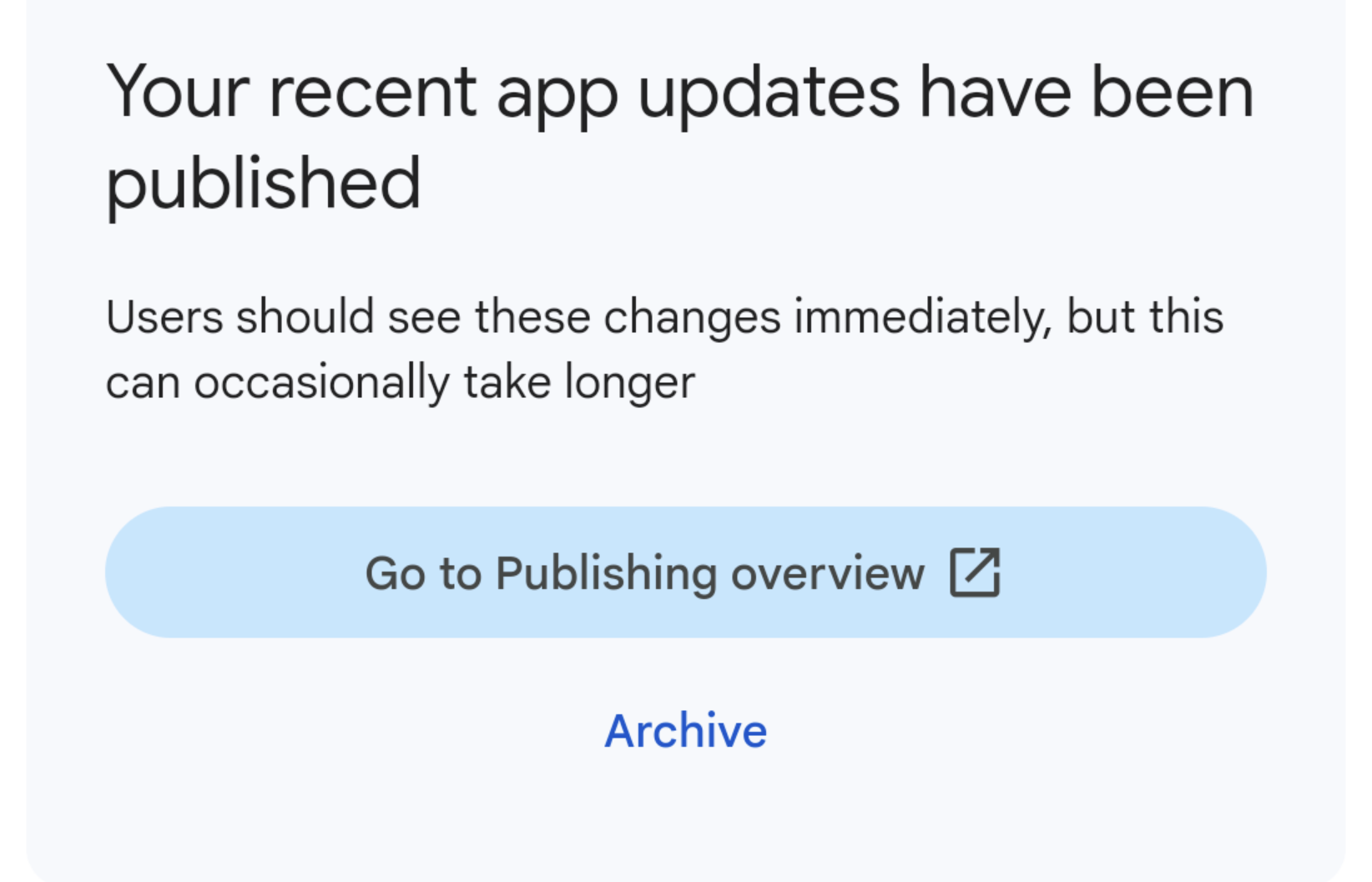This screenshot has height=882, width=1372.
Task: Select the blue Archive text link
Action: (x=685, y=731)
